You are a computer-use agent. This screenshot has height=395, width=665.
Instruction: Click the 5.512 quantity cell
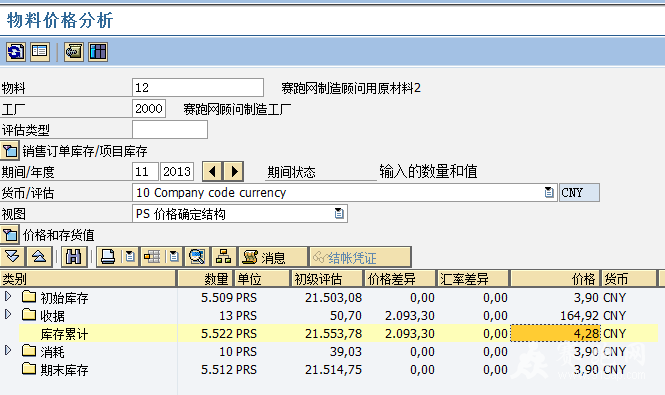click(217, 370)
